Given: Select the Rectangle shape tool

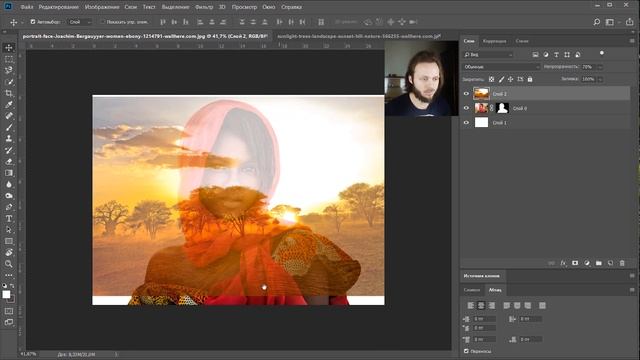Looking at the screenshot, I should click(x=9, y=241).
